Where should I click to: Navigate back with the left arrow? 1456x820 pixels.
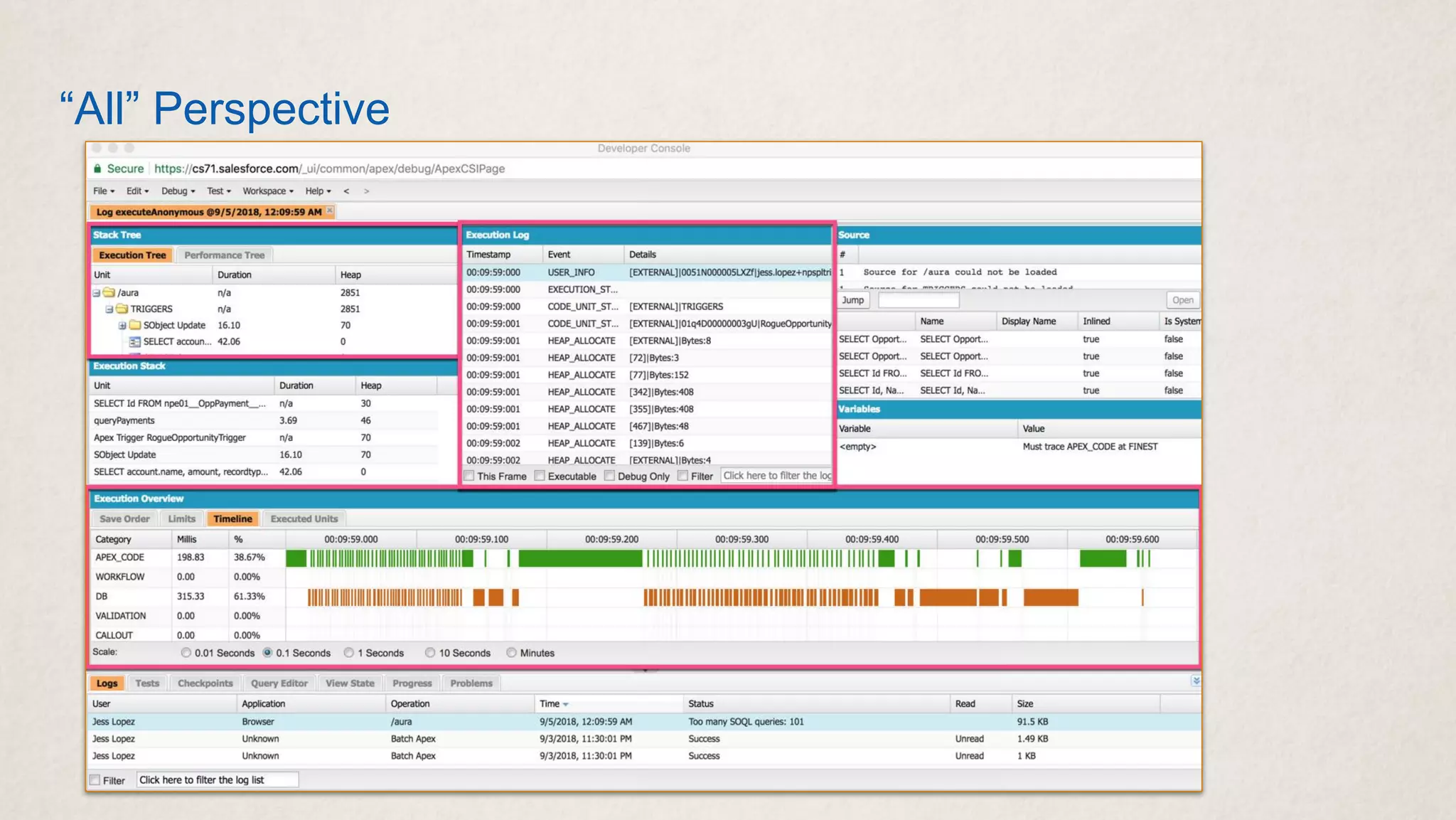346,191
